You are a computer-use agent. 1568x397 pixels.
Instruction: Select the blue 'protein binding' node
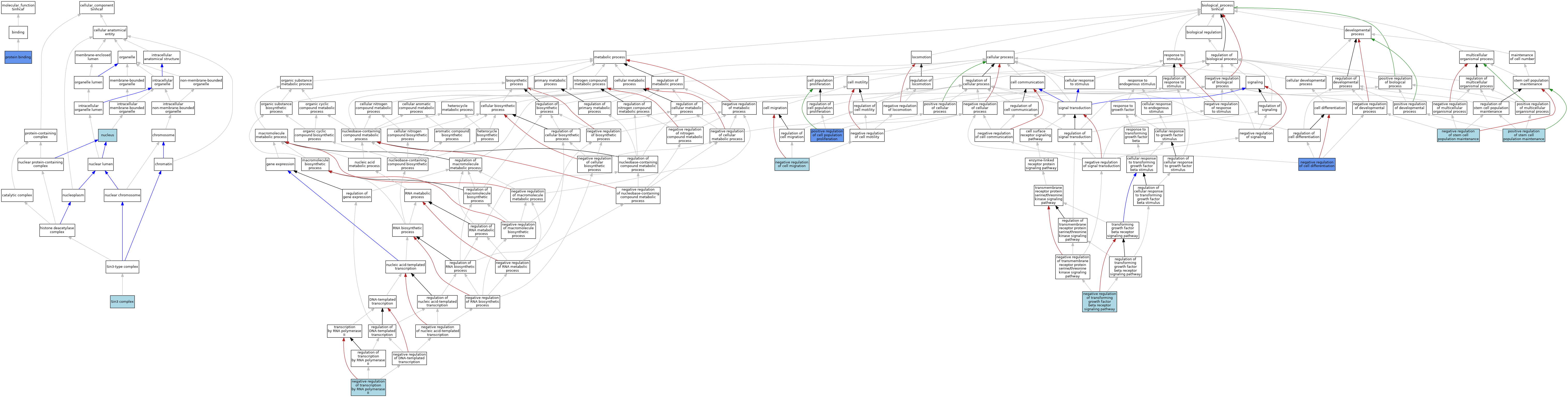click(x=18, y=57)
